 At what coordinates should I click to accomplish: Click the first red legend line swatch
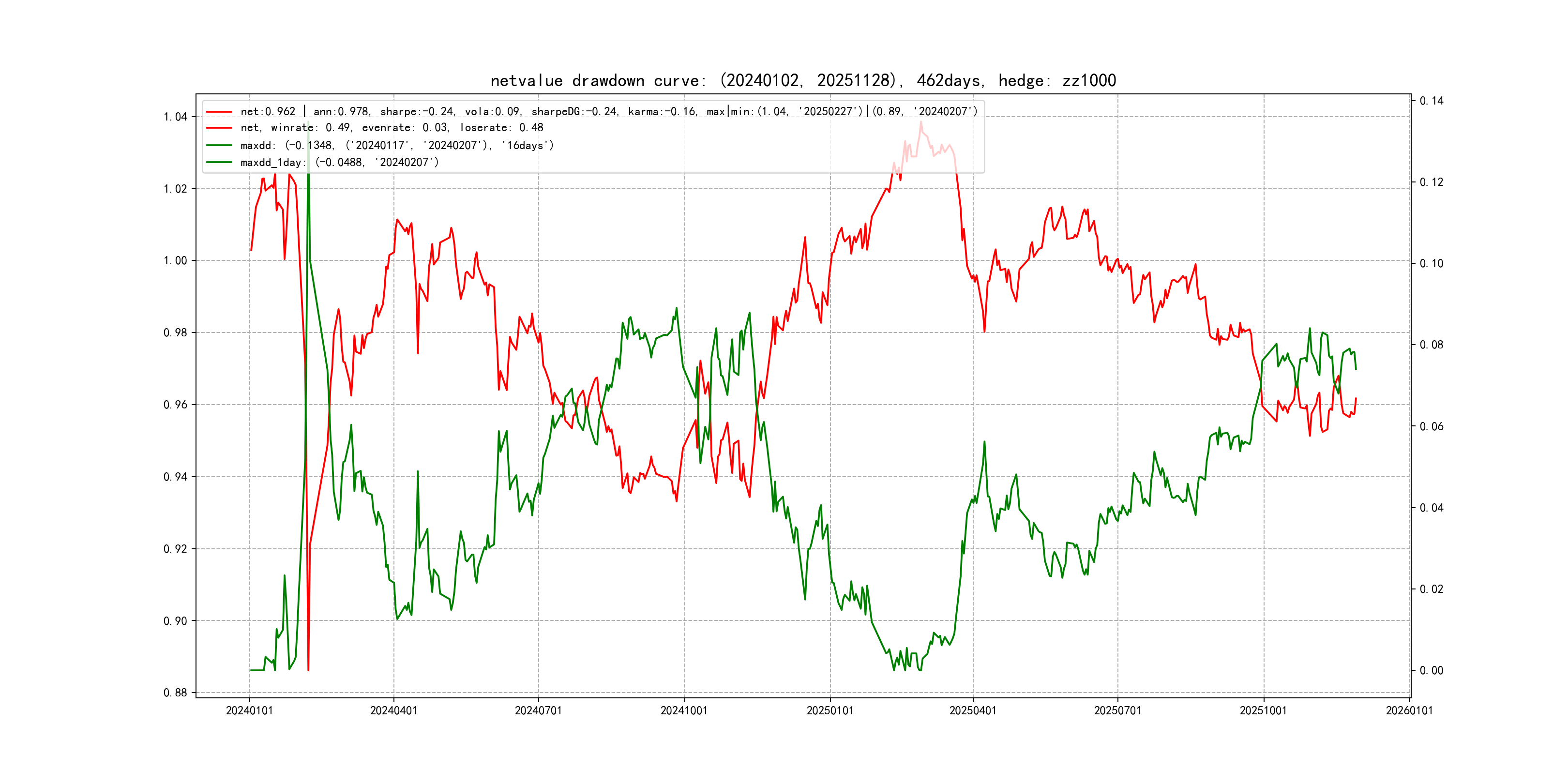(219, 112)
